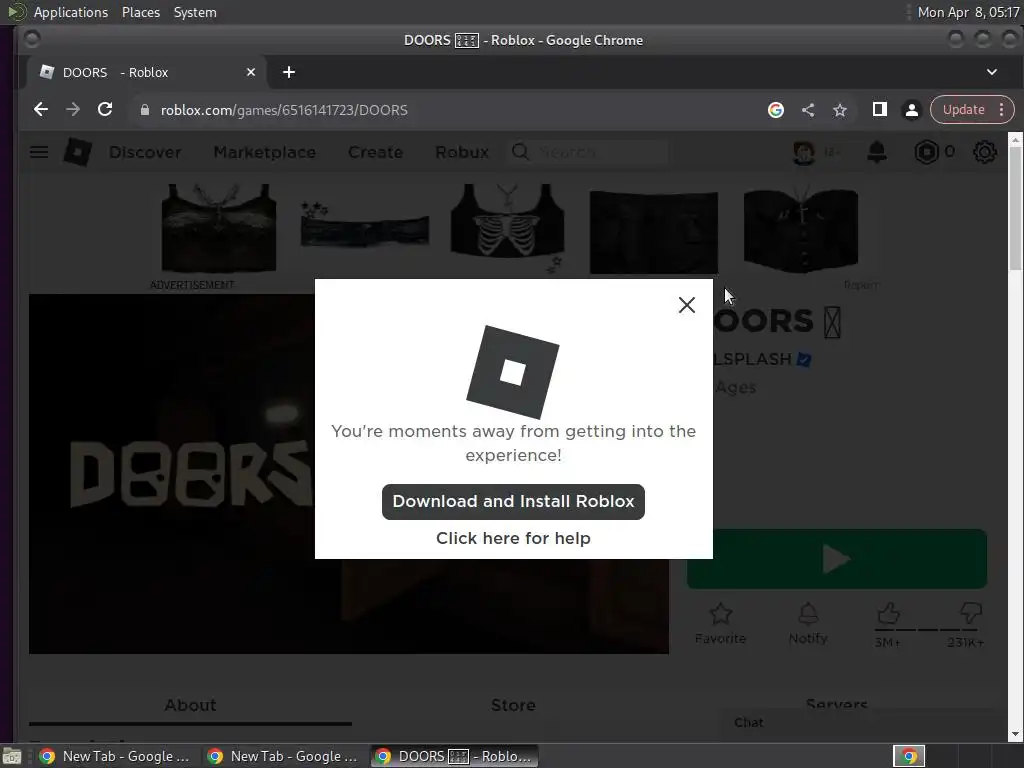Open the Robux page
This screenshot has height=768, width=1024.
[462, 152]
